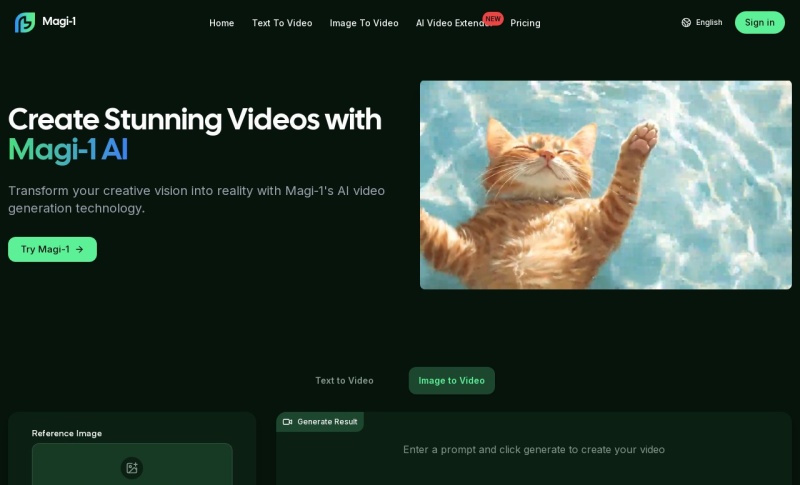This screenshot has height=485, width=800.
Task: Click the Magi-1 logo icon
Action: [25, 22]
